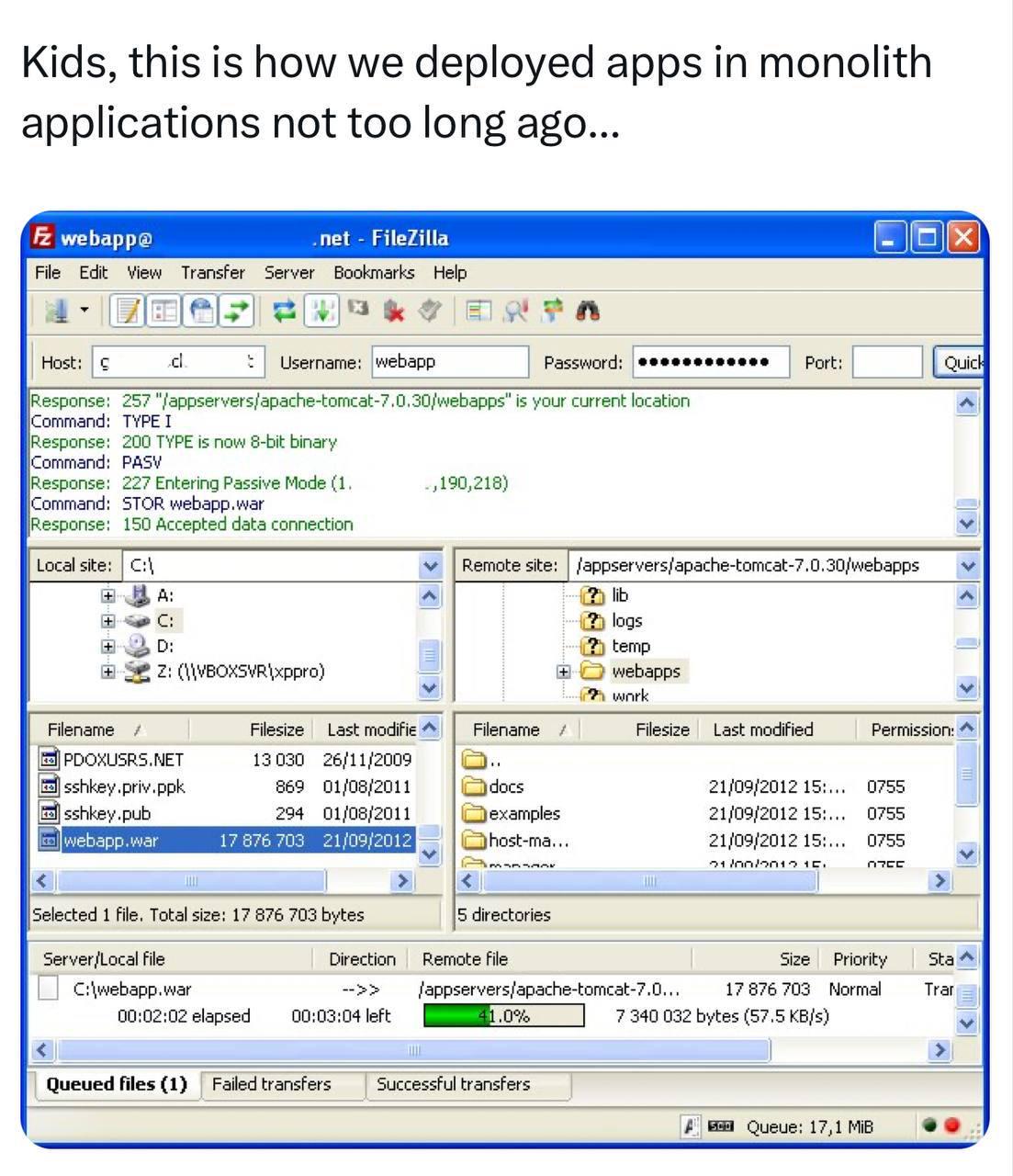Open the Remote site path dropdown
1013x1176 pixels.
click(x=967, y=566)
